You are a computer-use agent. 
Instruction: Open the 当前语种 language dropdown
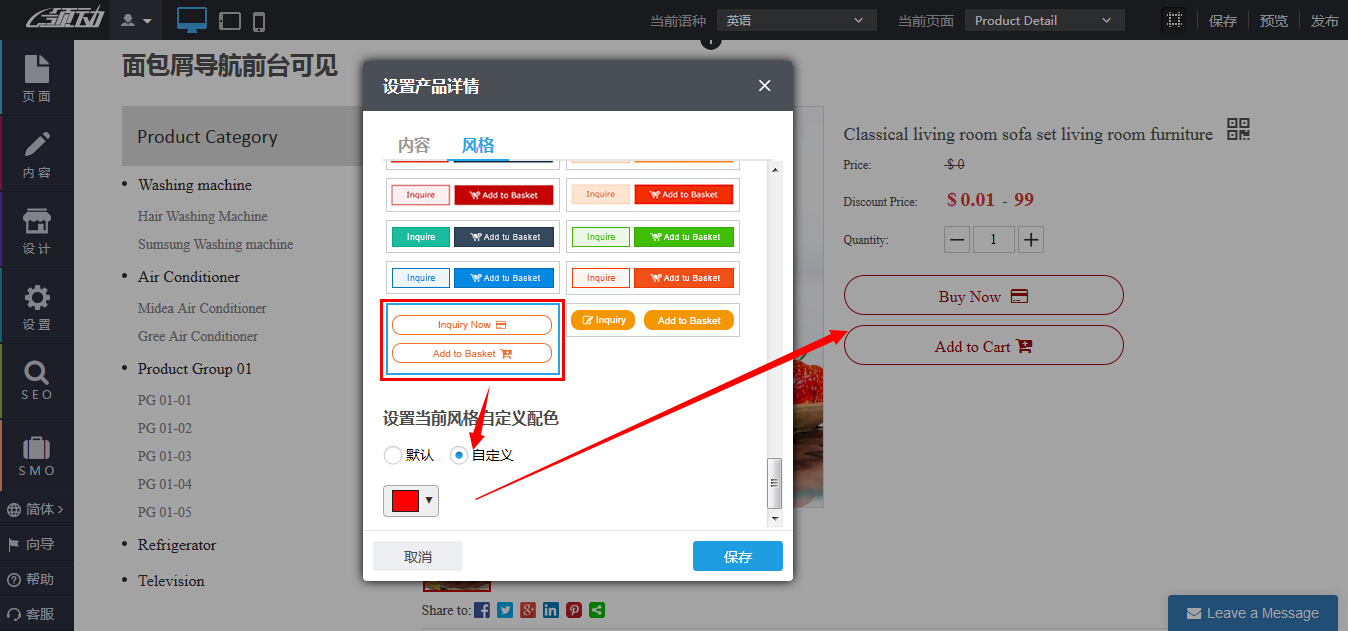(796, 20)
